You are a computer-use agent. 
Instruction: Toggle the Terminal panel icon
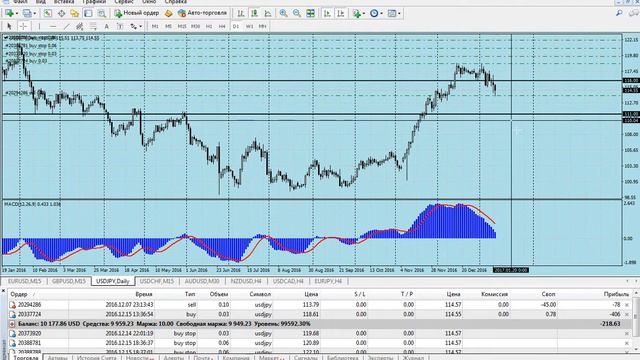click(88, 13)
